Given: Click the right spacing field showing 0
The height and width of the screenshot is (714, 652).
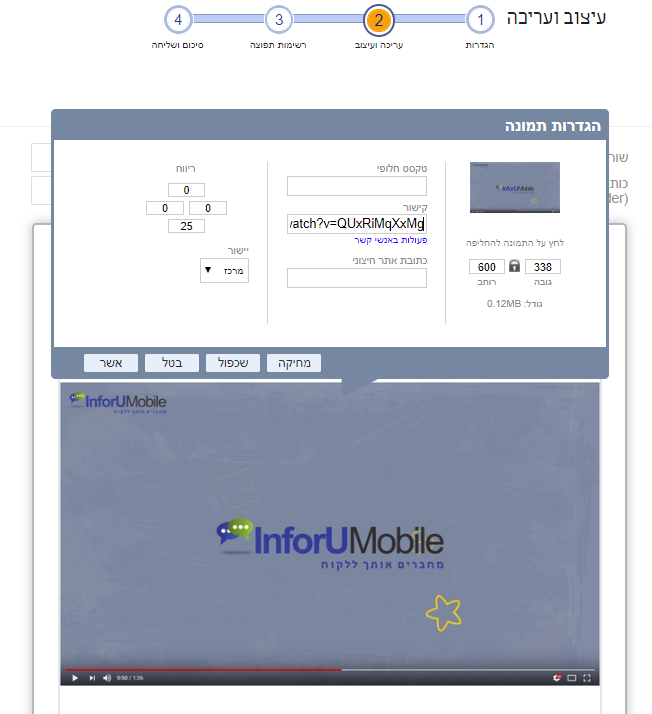Looking at the screenshot, I should [208, 208].
